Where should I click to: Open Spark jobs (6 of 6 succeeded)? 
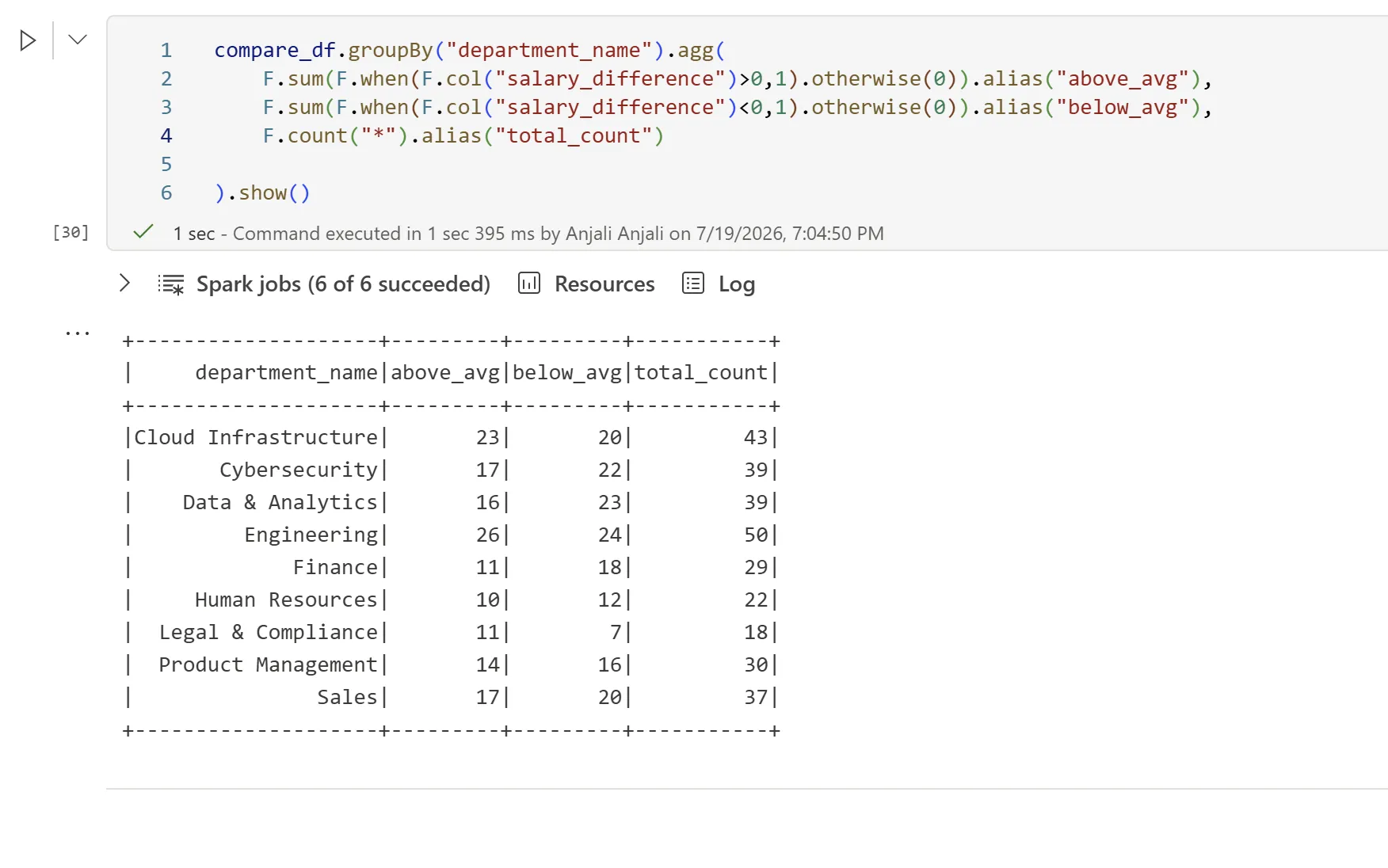pyautogui.click(x=343, y=284)
